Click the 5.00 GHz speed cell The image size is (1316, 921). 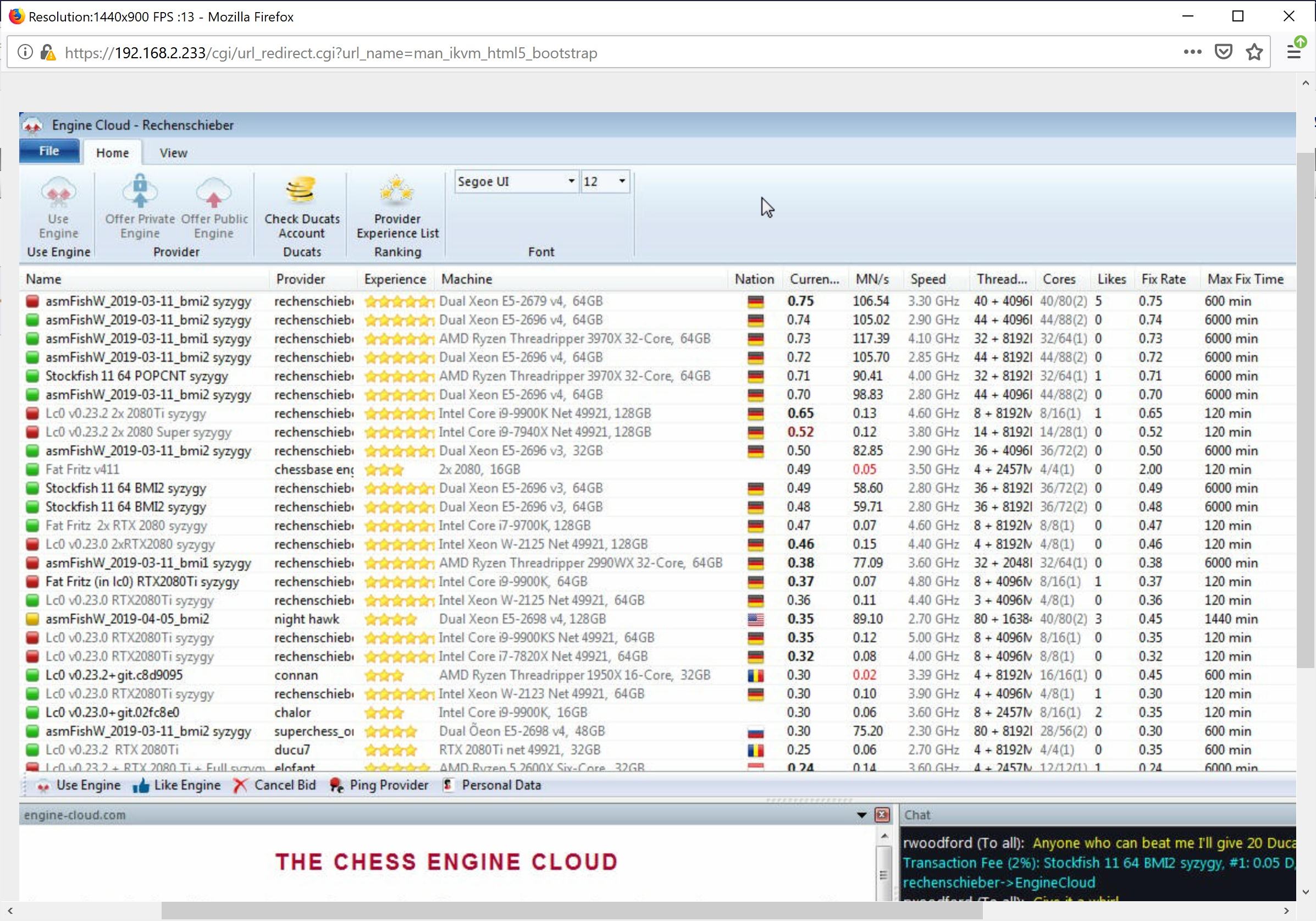[x=933, y=638]
